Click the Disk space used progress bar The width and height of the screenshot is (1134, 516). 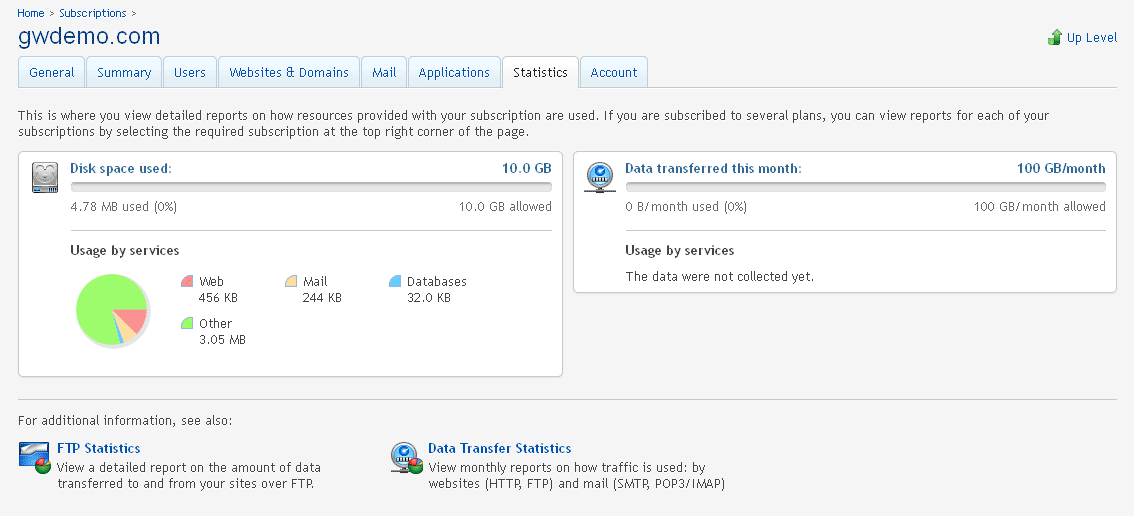pyautogui.click(x=310, y=187)
